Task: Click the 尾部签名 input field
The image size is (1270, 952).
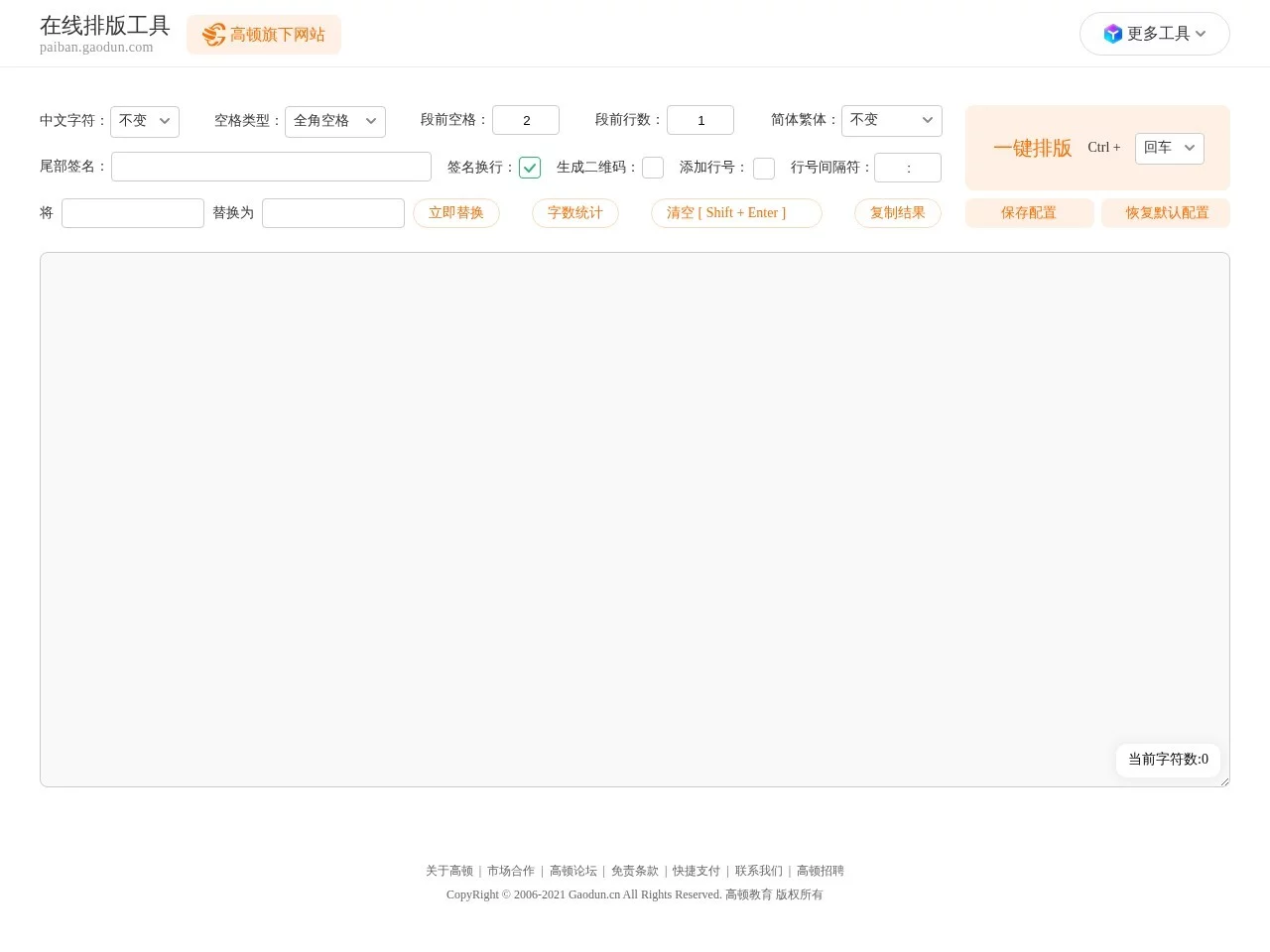Action: 271,167
